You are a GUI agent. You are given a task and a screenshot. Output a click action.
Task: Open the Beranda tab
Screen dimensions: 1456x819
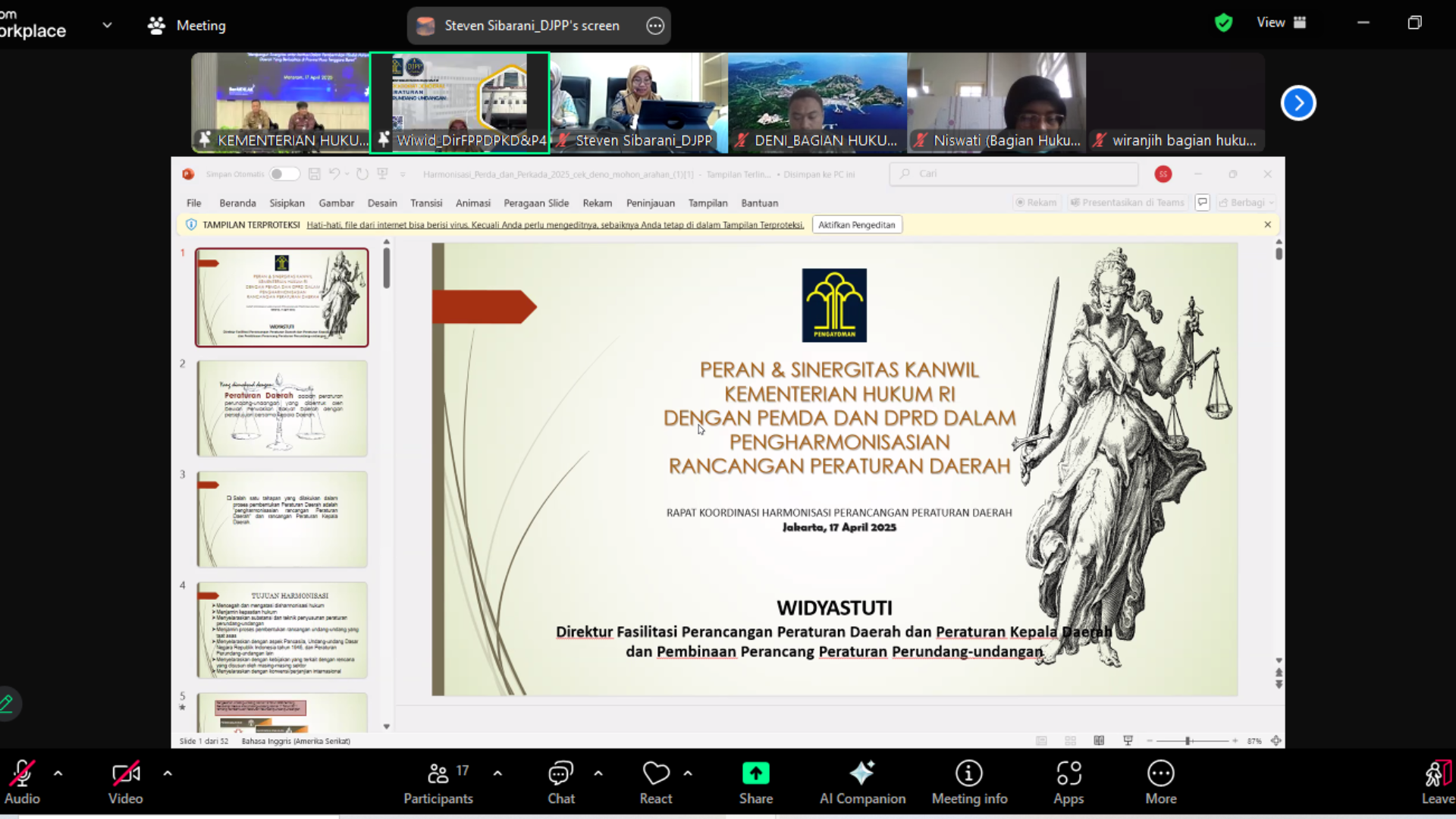pos(237,203)
